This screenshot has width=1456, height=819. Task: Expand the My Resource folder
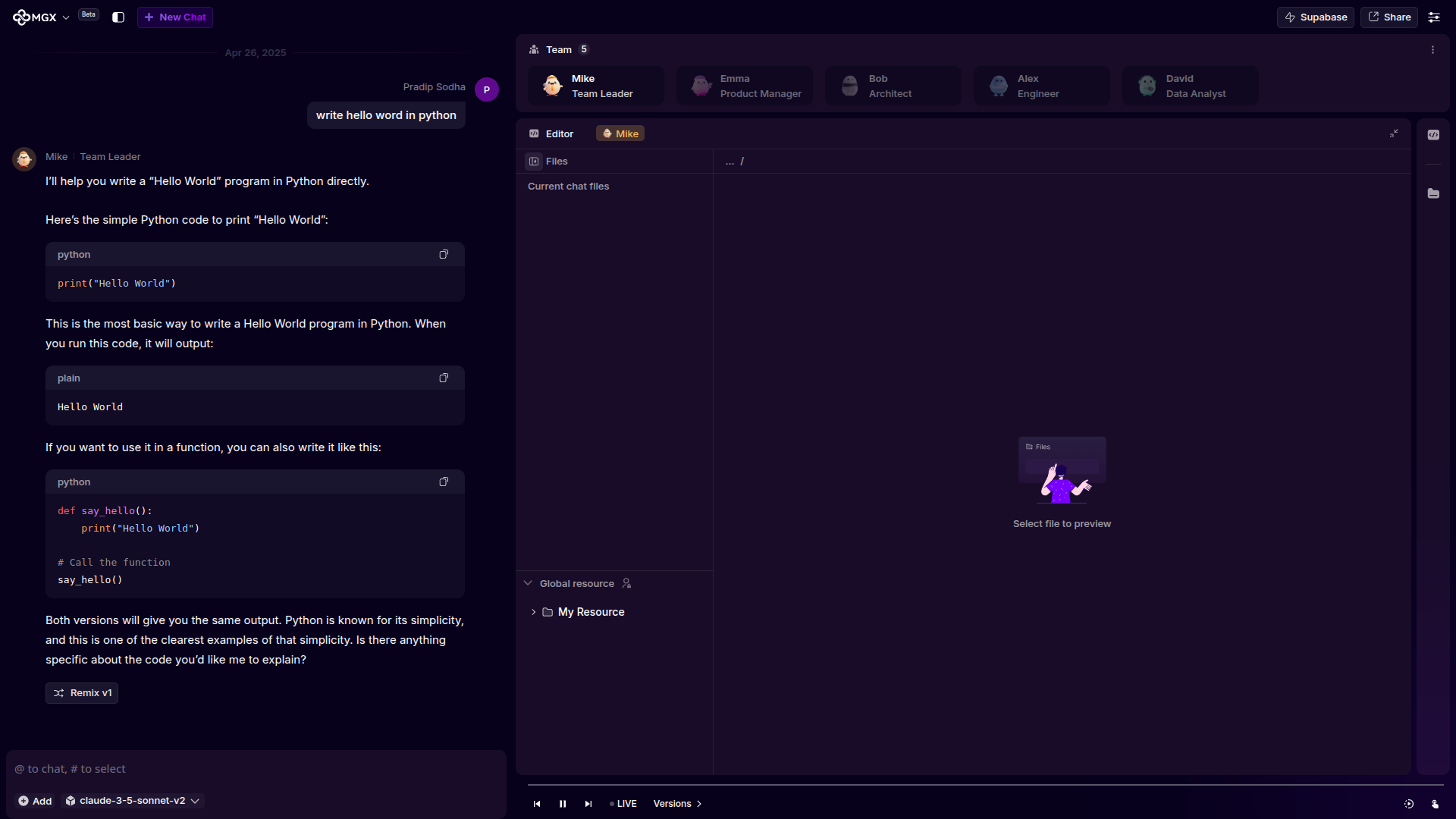coord(534,612)
